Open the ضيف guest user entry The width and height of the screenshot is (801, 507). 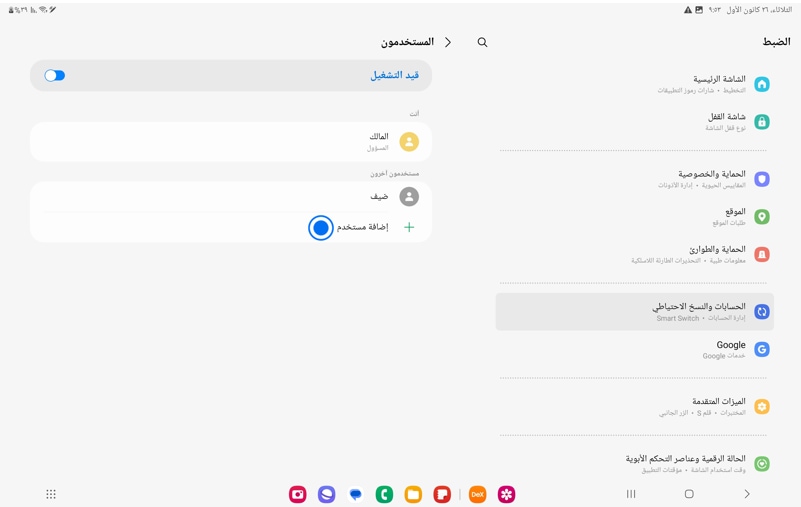click(x=231, y=197)
